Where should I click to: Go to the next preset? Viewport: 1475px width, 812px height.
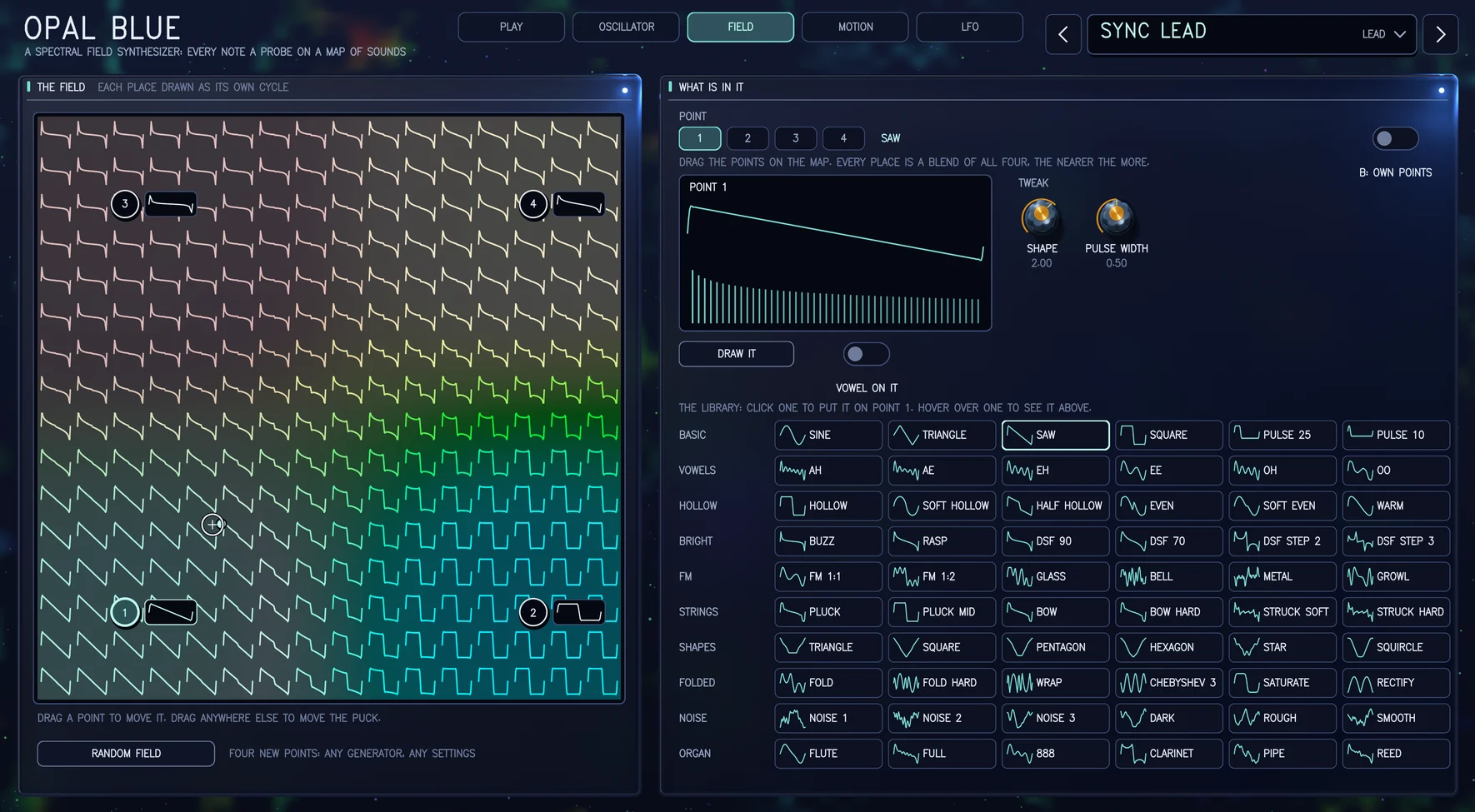(1441, 34)
